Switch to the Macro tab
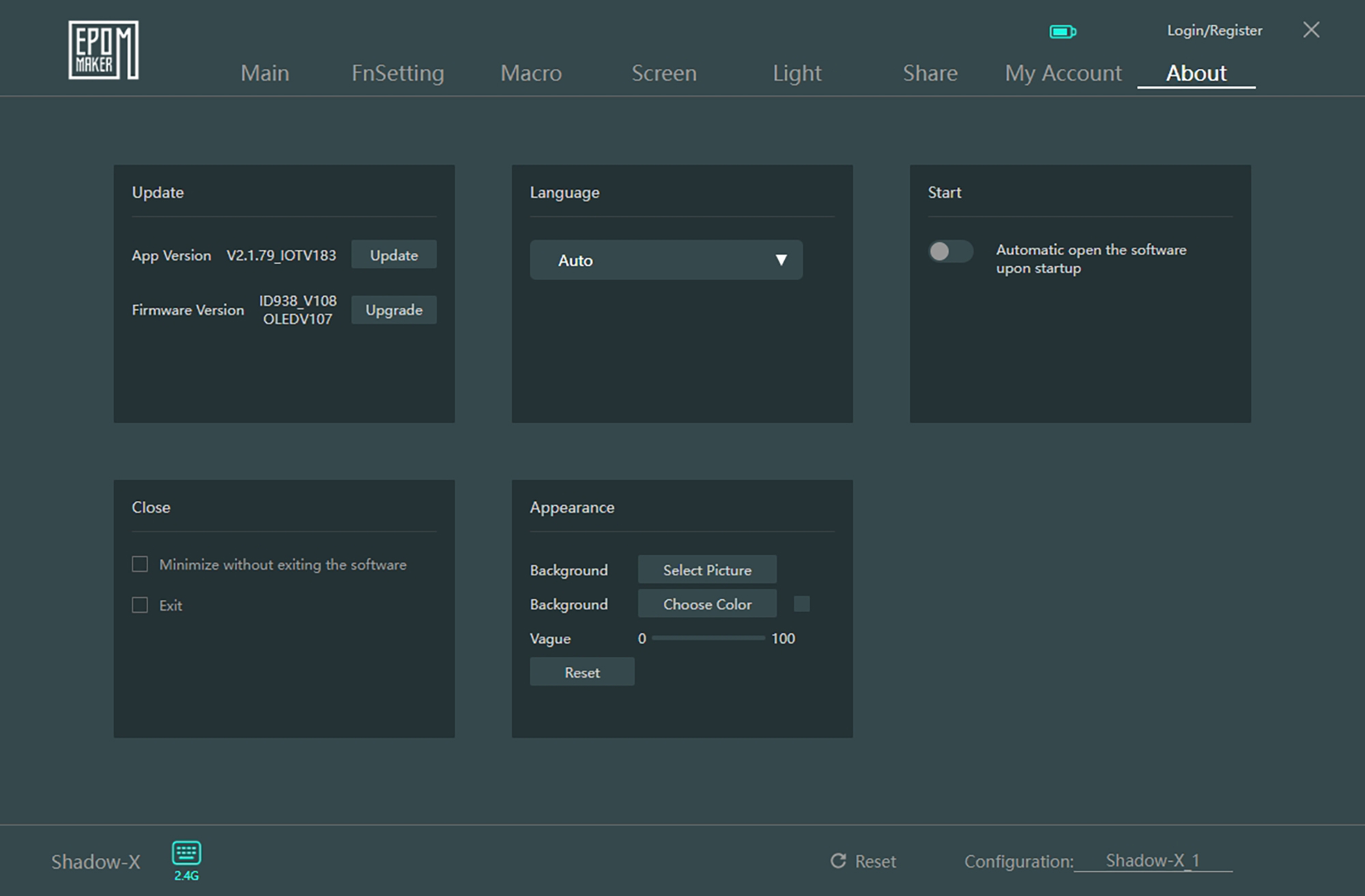Screen dimensions: 1365x896 pyautogui.click(x=531, y=73)
